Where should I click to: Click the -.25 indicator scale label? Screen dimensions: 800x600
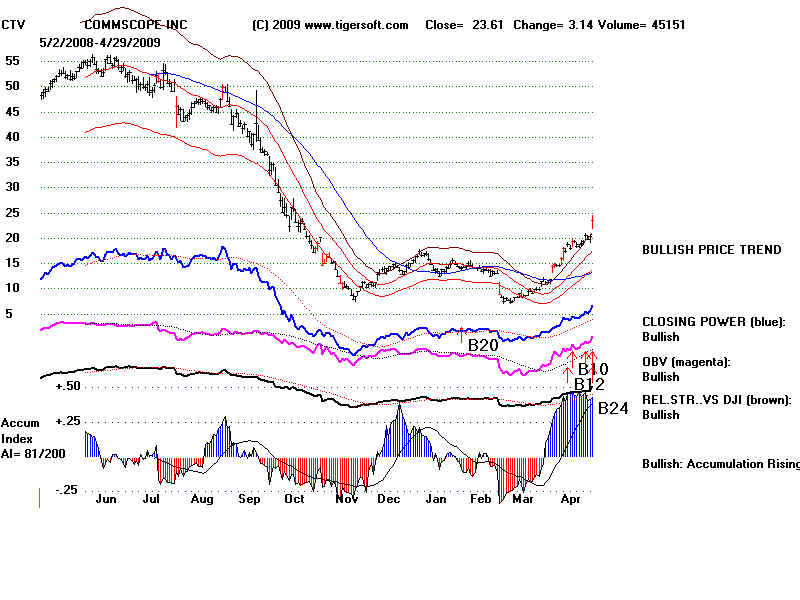pyautogui.click(x=67, y=490)
